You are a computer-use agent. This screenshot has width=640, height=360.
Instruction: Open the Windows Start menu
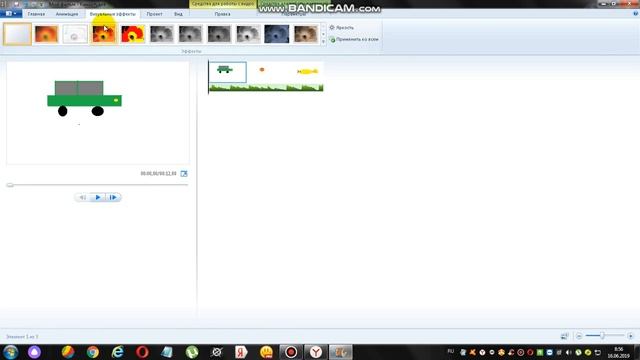pos(10,352)
